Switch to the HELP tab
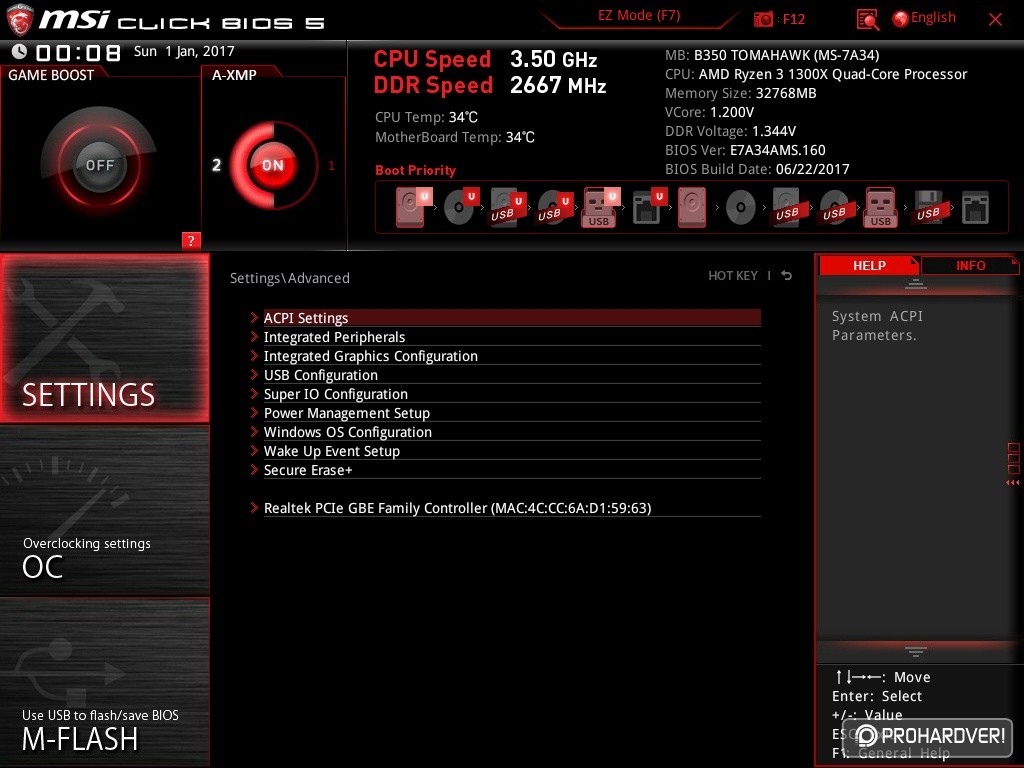This screenshot has height=768, width=1024. pos(869,265)
